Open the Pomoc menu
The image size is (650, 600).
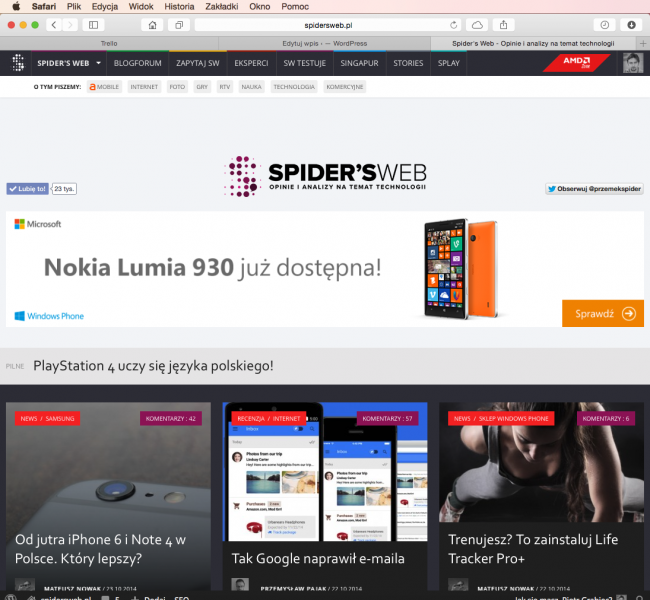click(x=295, y=7)
